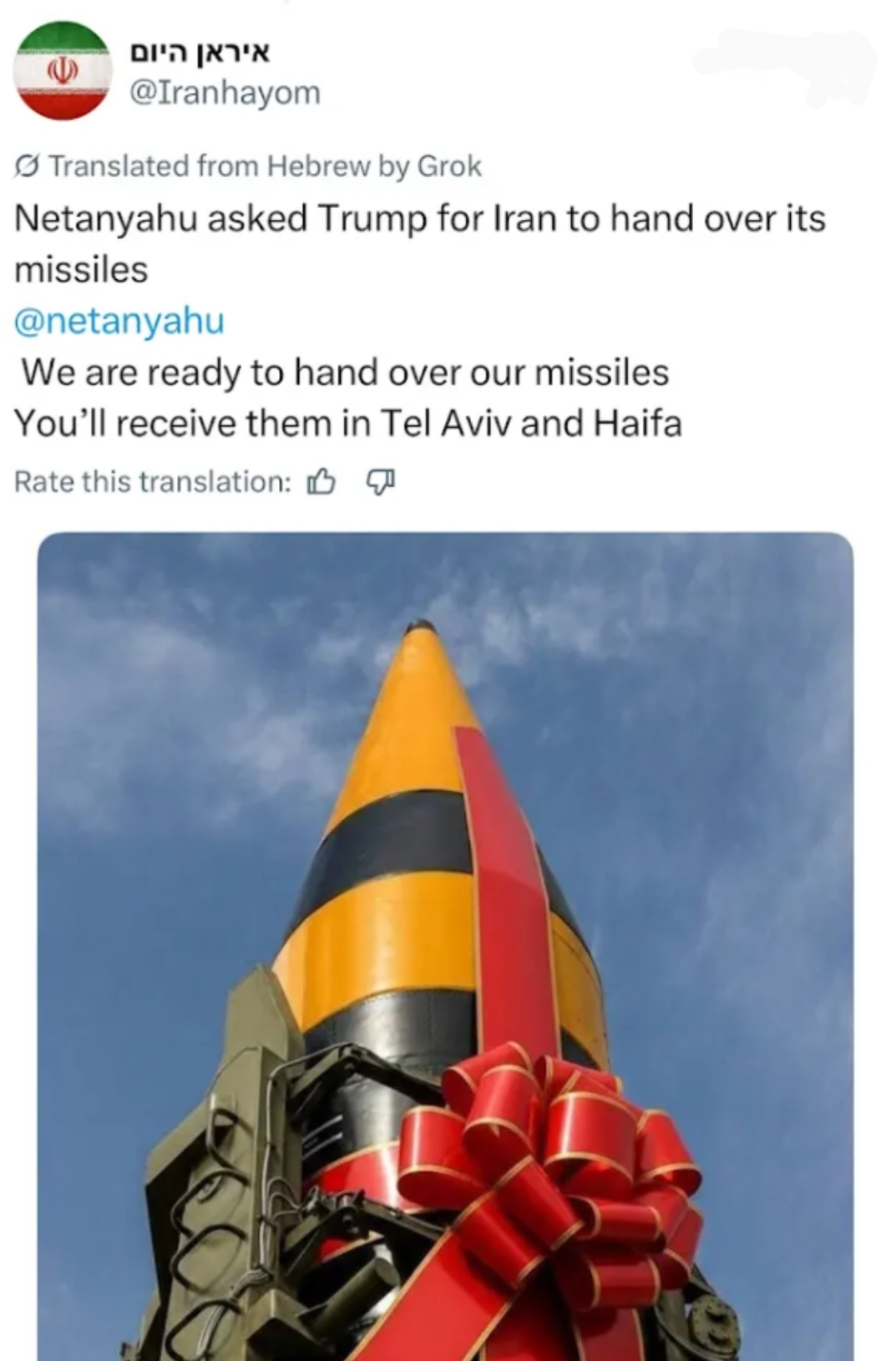Click the word 'missiles' on second text line
This screenshot has height=1361, width=896.
point(81,270)
